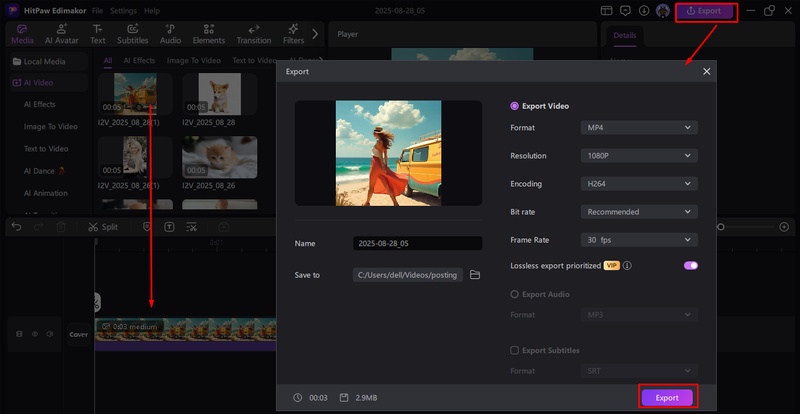The width and height of the screenshot is (800, 414).
Task: Expand more toolbar tabs with right chevron
Action: tap(315, 34)
